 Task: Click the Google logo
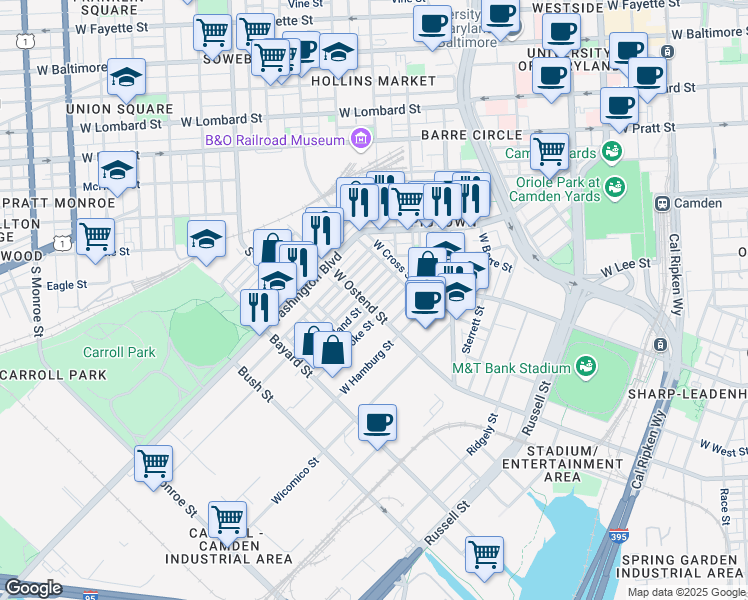(x=33, y=588)
